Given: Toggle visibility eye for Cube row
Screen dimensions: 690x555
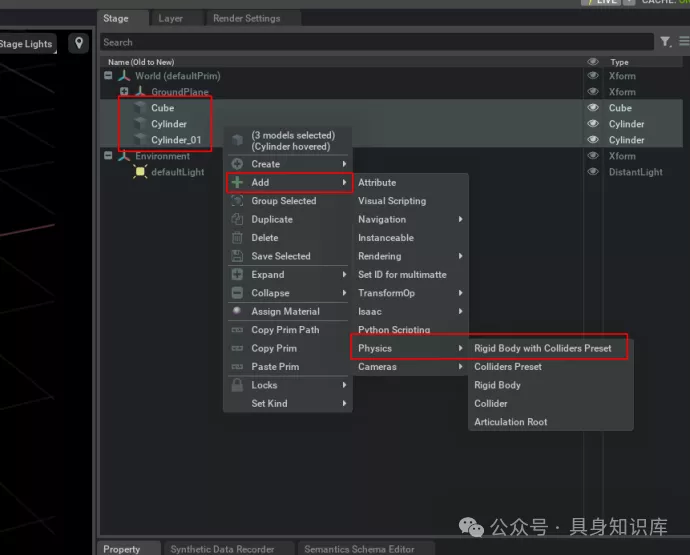Looking at the screenshot, I should click(593, 108).
